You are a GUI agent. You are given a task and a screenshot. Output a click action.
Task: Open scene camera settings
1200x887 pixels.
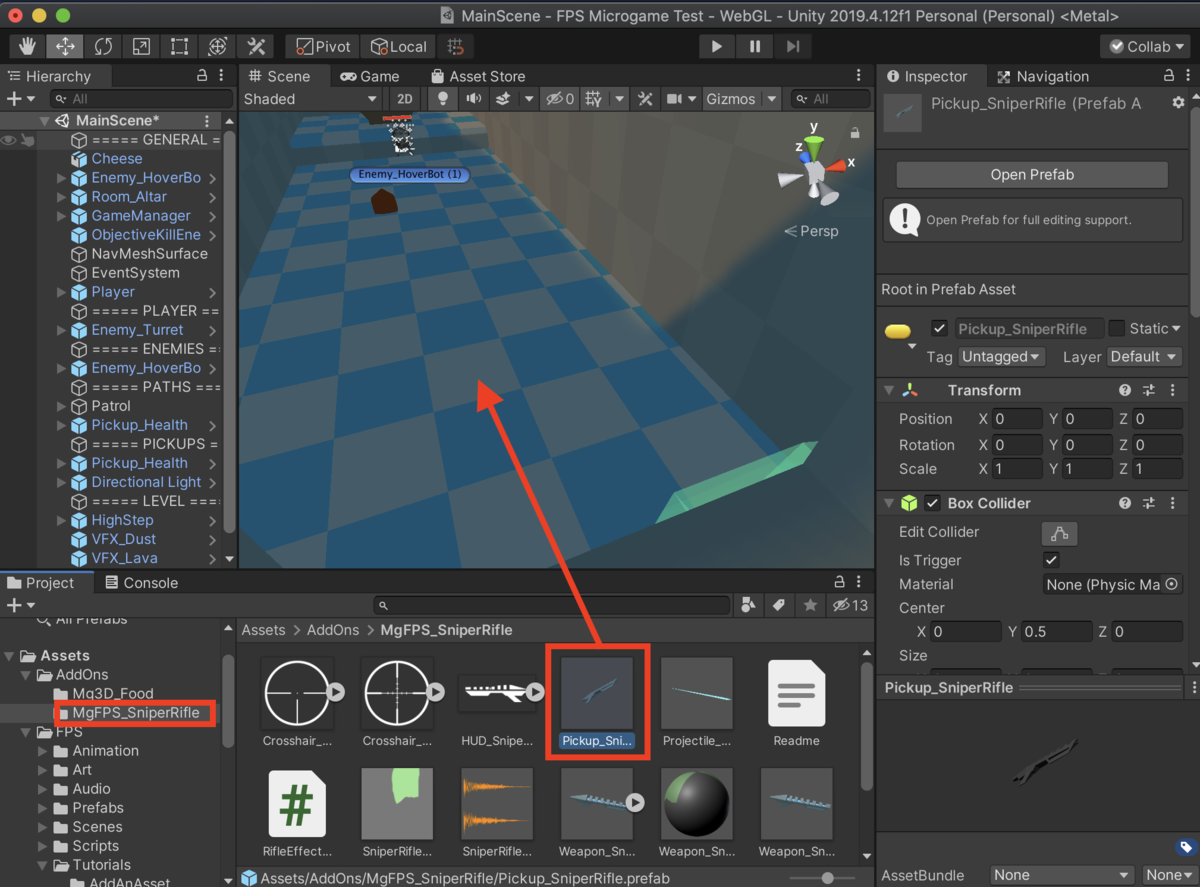(675, 99)
